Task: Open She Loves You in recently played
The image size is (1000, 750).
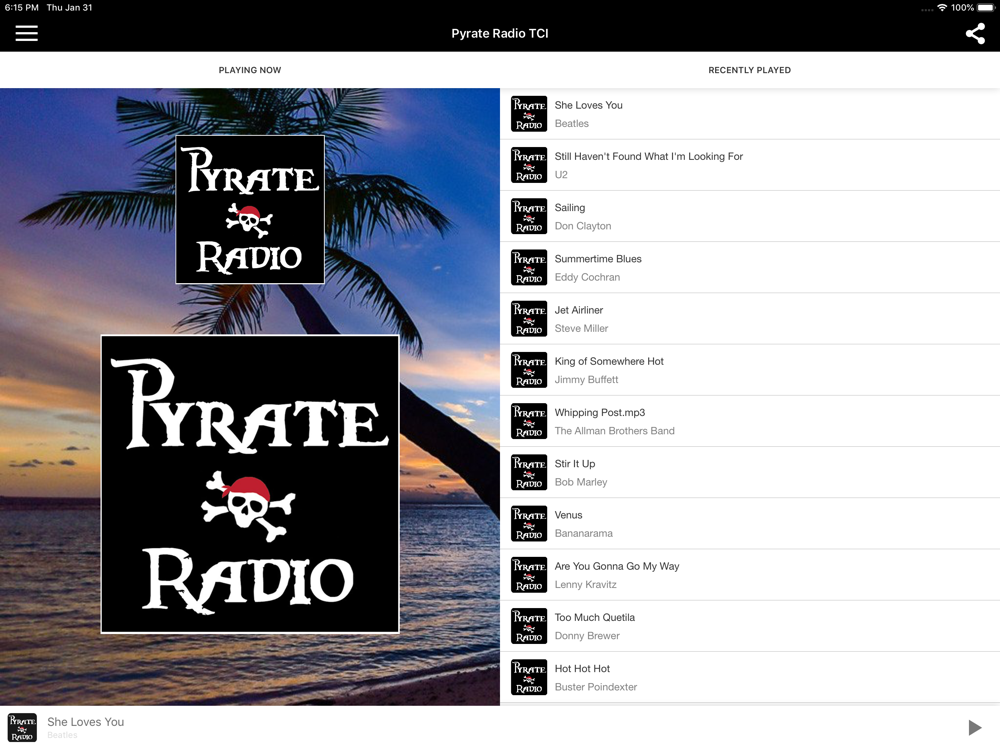Action: point(588,105)
